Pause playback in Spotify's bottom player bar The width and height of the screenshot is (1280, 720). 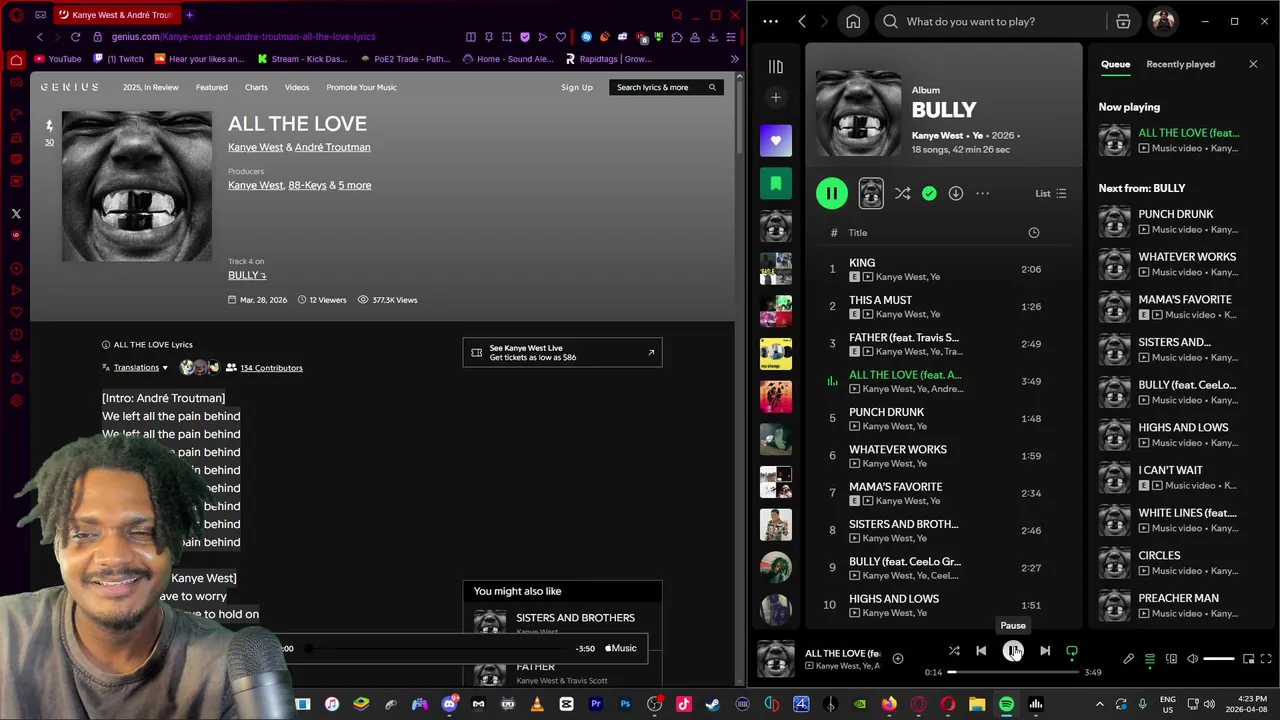1013,651
